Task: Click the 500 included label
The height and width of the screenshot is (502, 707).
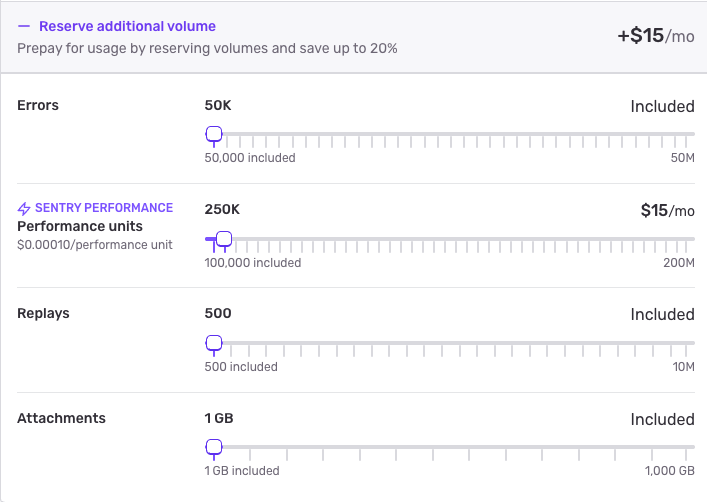Action: pos(241,367)
